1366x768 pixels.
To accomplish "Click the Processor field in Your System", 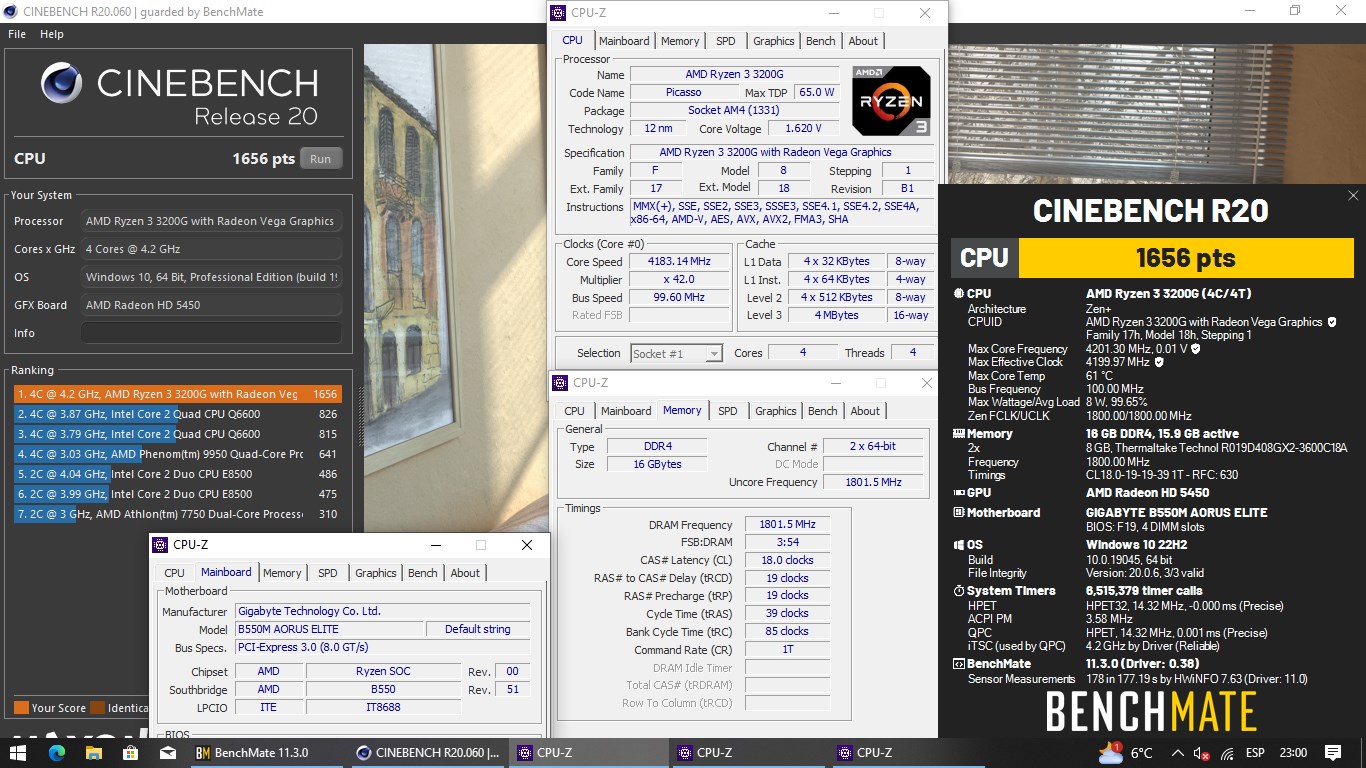I will (x=211, y=221).
